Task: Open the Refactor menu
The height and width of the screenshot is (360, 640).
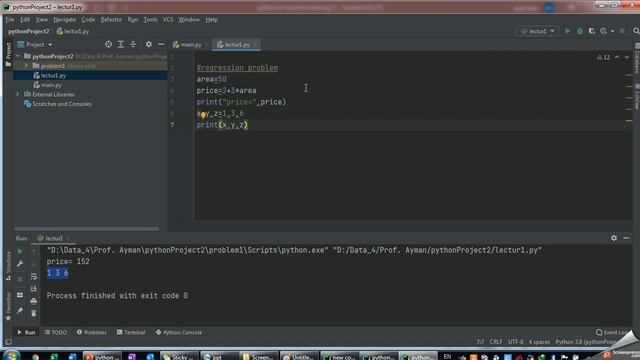Action: click(111, 20)
